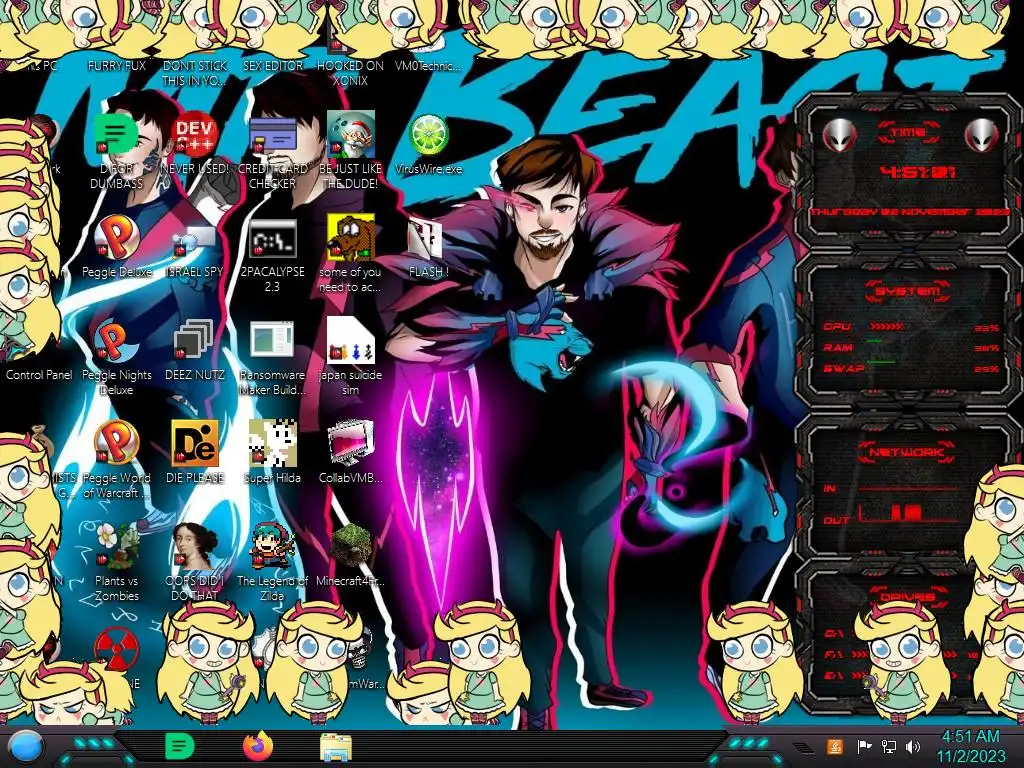Click the SWAP 29% value
Image resolution: width=1024 pixels, height=768 pixels.
[986, 369]
